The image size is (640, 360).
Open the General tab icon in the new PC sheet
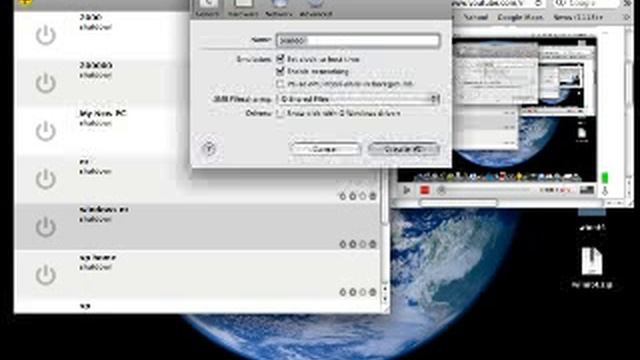point(208,7)
